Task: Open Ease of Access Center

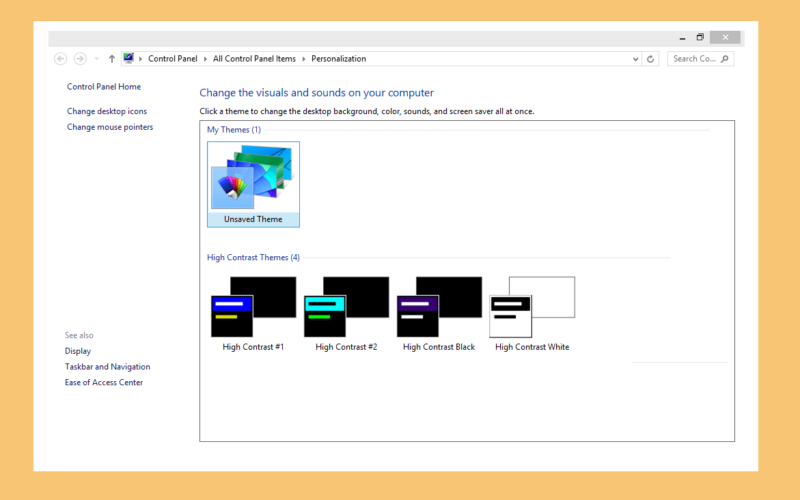Action: click(x=104, y=383)
